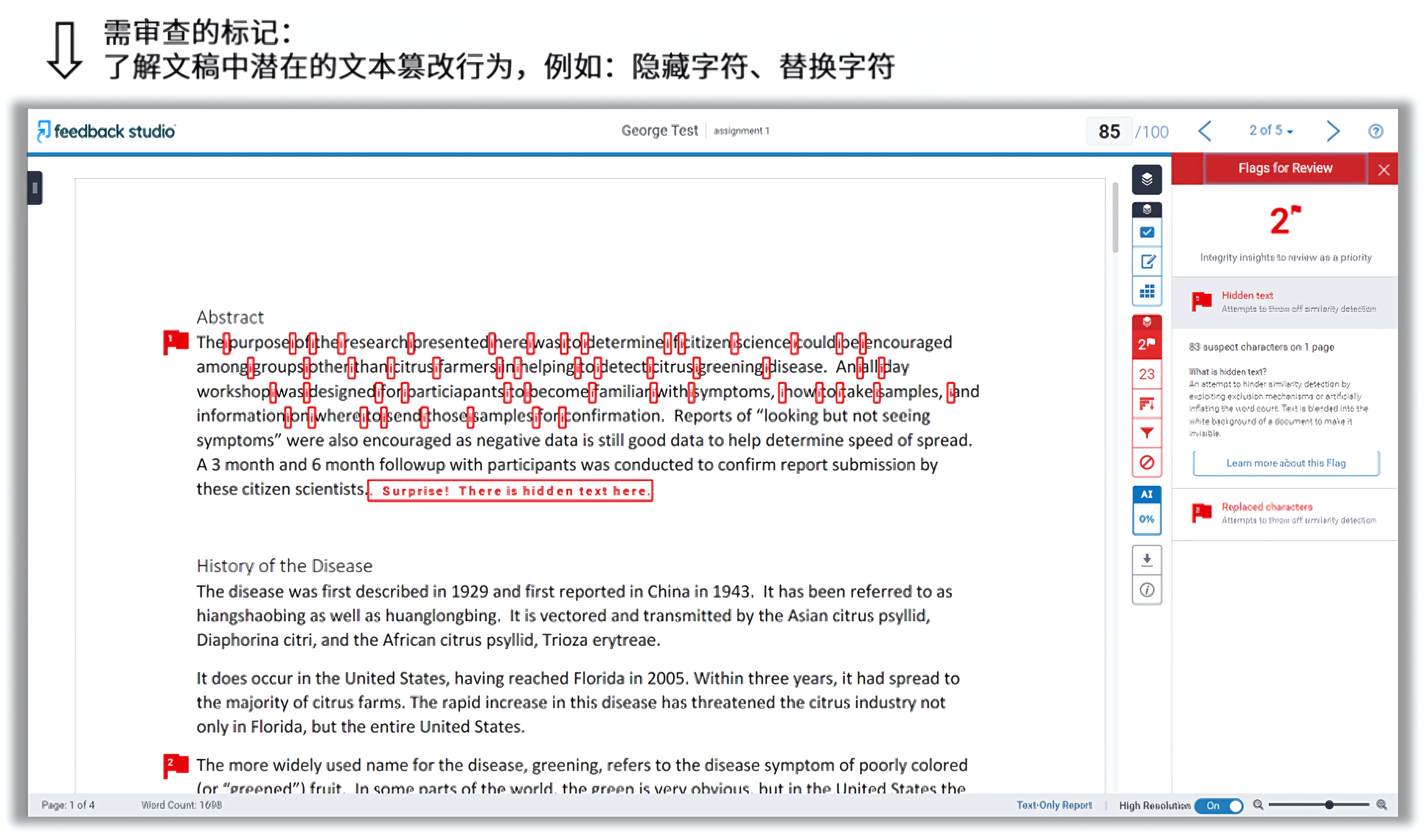The width and height of the screenshot is (1426, 840).
Task: Click the integrity insights priority text
Action: pos(1285,257)
